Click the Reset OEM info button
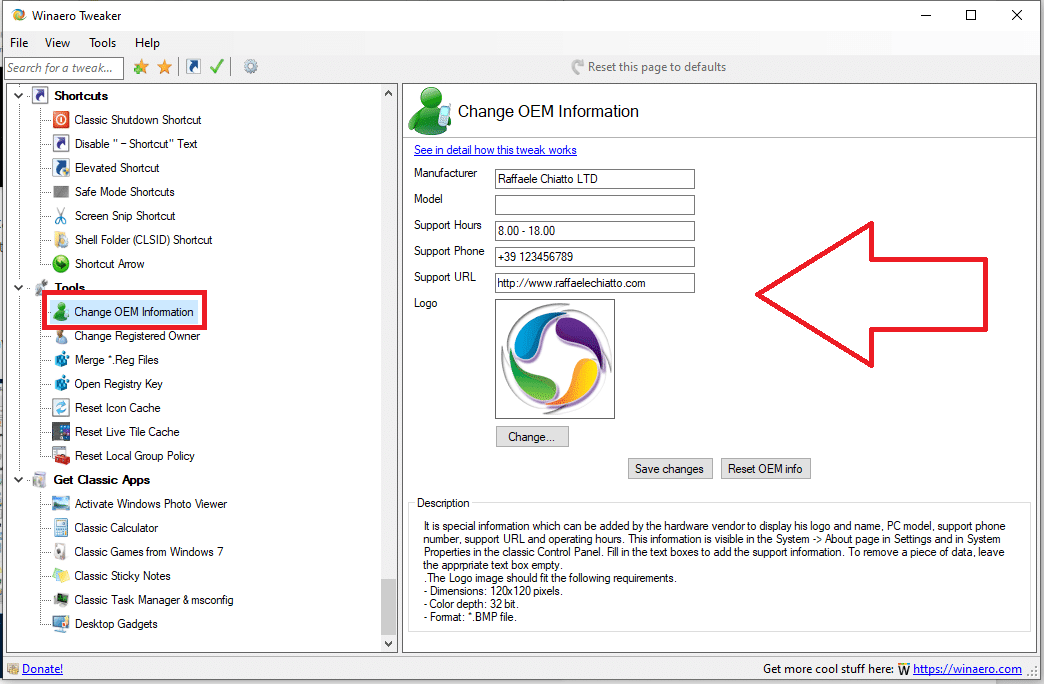1044x684 pixels. click(766, 469)
